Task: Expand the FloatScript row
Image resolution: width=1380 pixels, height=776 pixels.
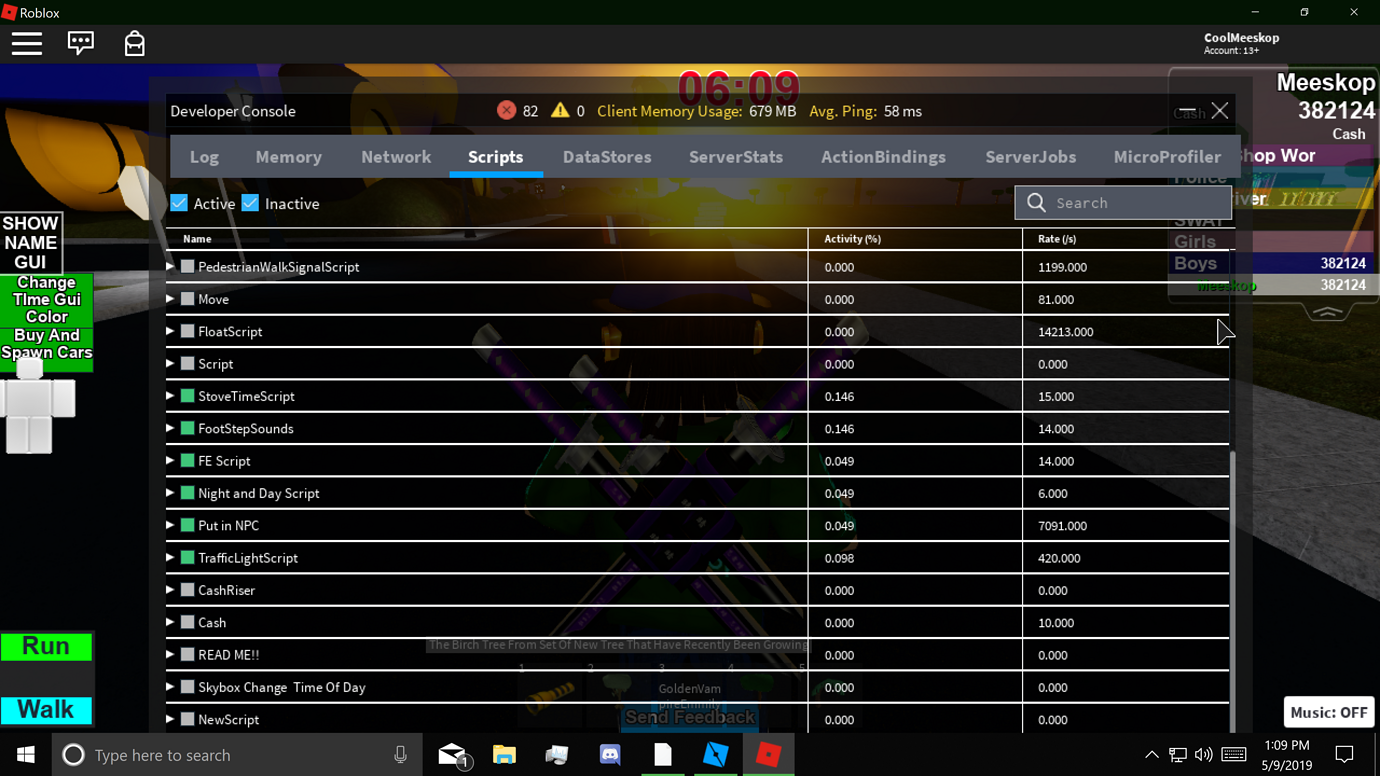Action: click(170, 331)
